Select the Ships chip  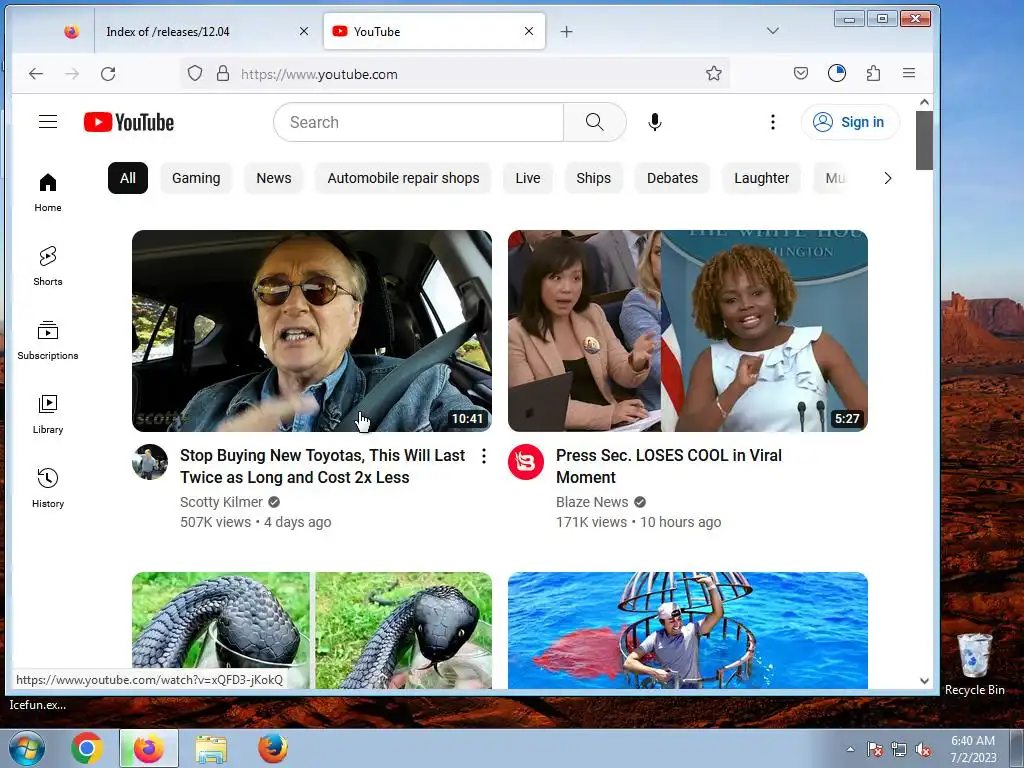click(594, 178)
